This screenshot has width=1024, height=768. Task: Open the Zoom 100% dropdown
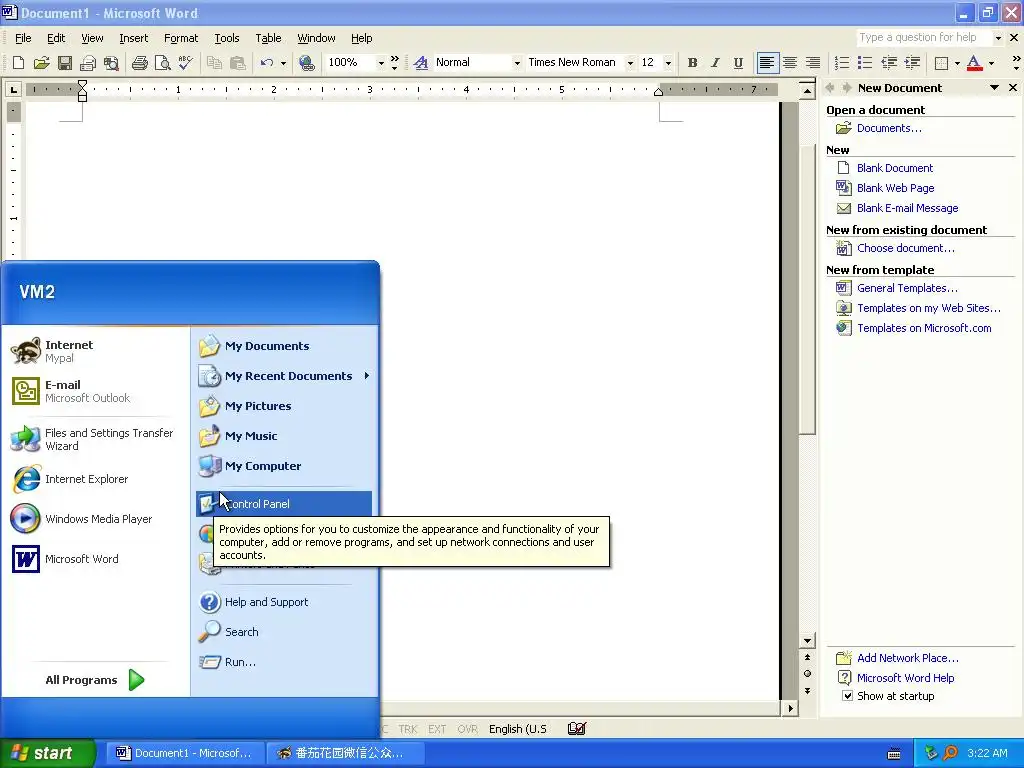[x=381, y=63]
